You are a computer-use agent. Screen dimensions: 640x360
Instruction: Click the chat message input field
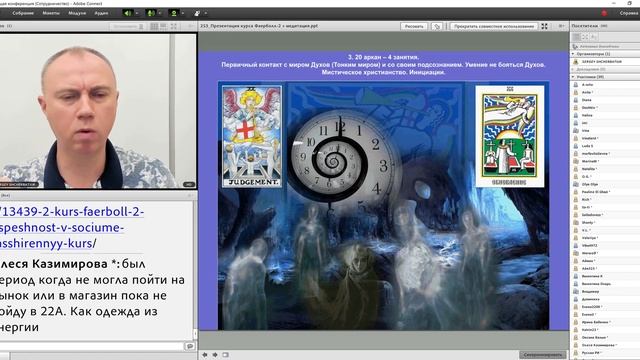pos(92,346)
